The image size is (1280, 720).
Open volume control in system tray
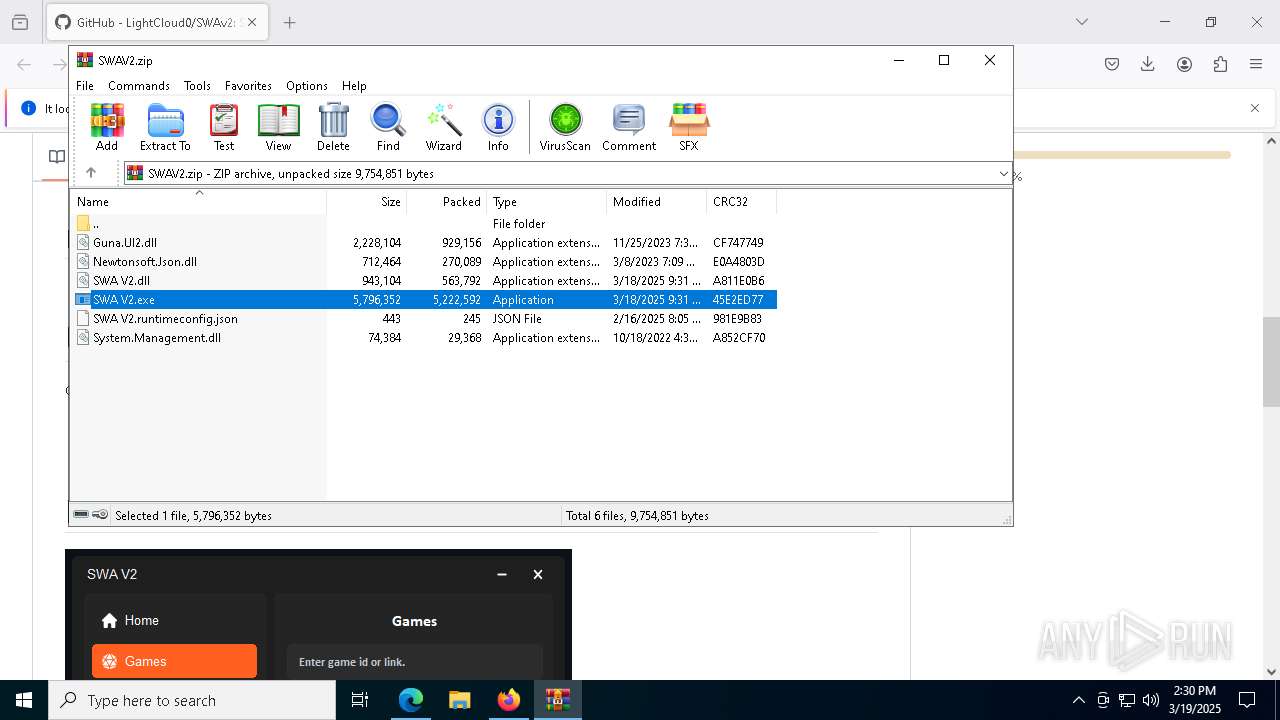click(x=1150, y=700)
